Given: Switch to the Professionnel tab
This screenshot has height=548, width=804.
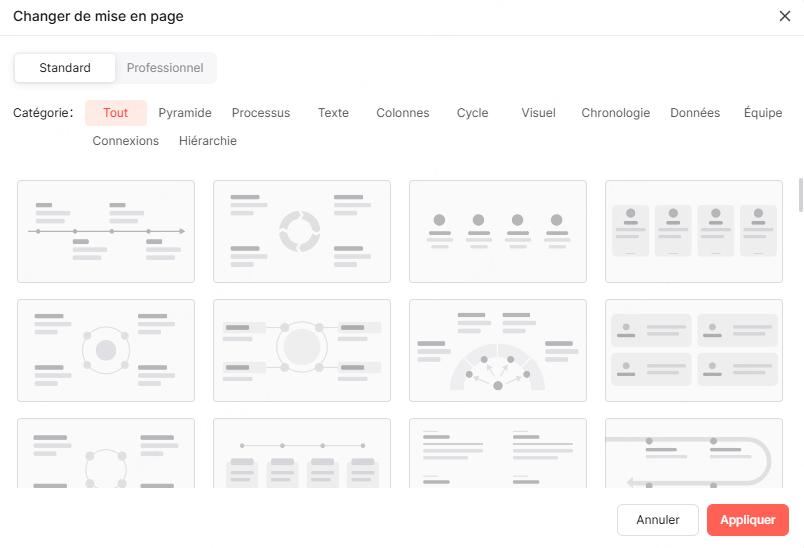Looking at the screenshot, I should coord(165,68).
